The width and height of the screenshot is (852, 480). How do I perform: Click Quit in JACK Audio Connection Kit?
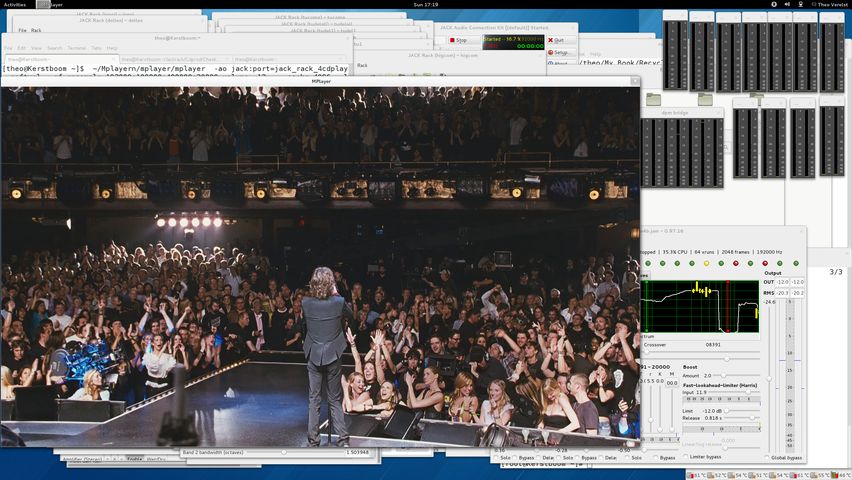560,40
